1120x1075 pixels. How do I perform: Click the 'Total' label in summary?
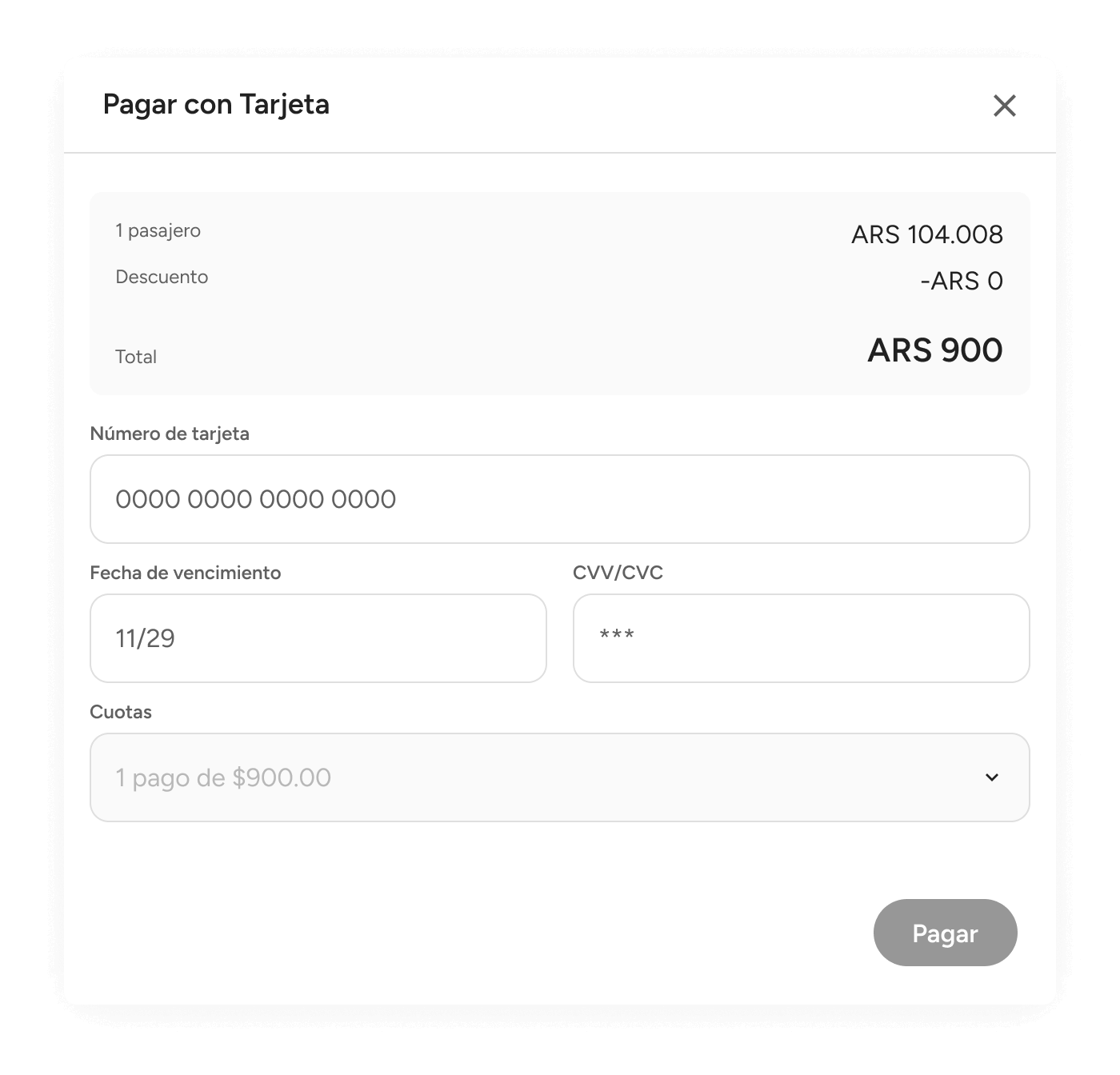[136, 357]
